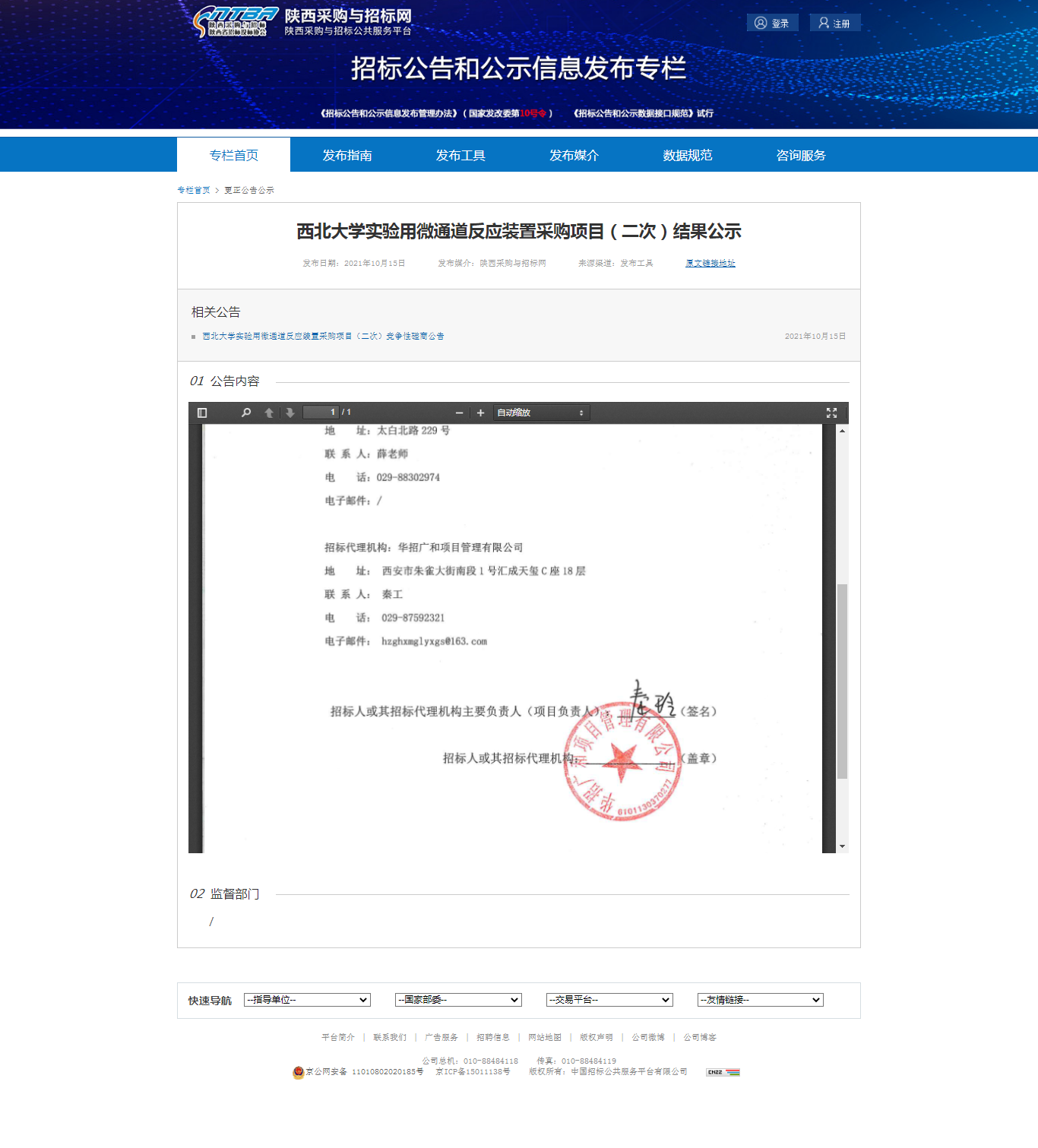Open the 交易平台 dropdown

pos(609,1000)
